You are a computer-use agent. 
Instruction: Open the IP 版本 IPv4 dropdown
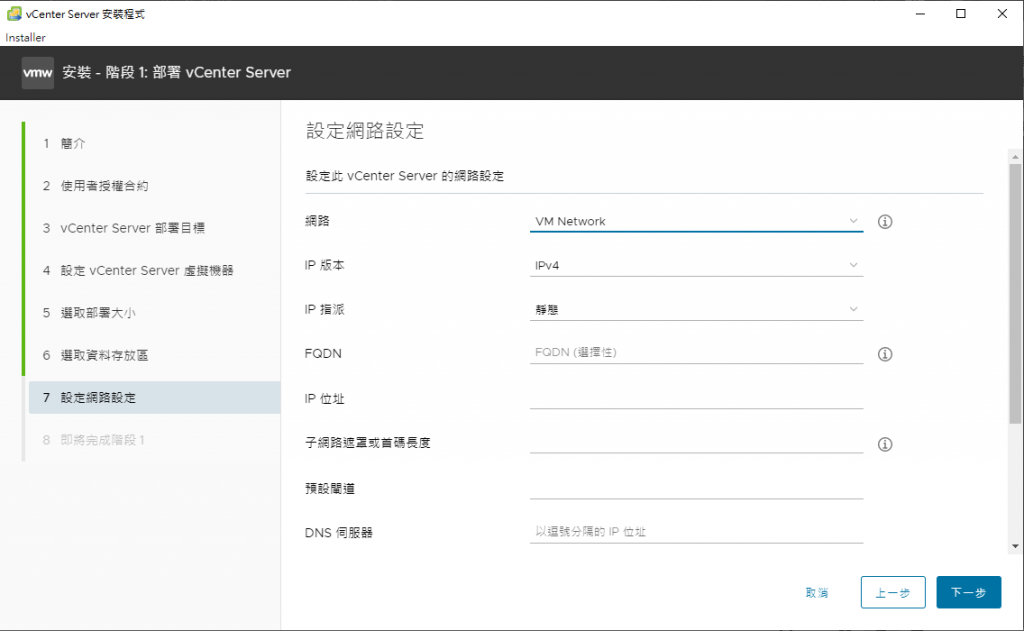pyautogui.click(x=696, y=265)
